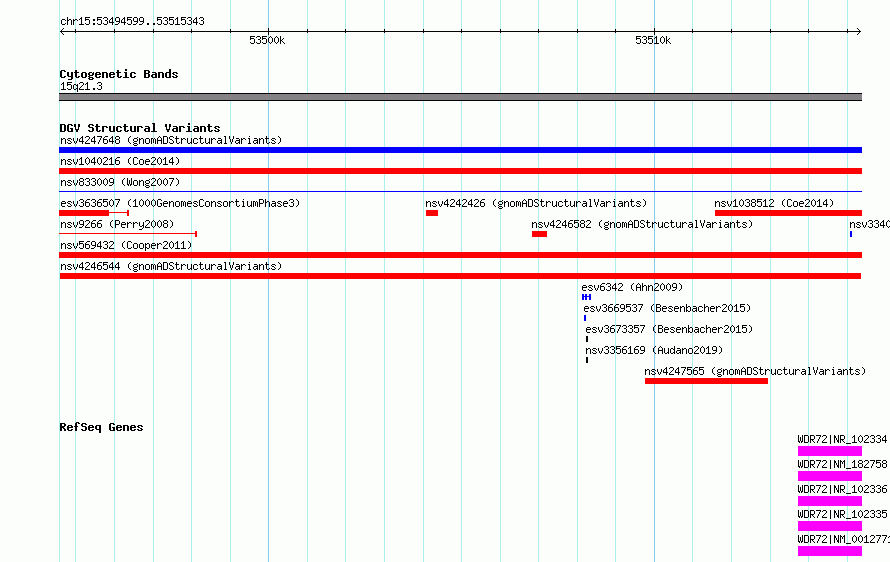Open the nsv4247565 gnomAD label
Viewport: 890px width, 562px height.
[755, 371]
